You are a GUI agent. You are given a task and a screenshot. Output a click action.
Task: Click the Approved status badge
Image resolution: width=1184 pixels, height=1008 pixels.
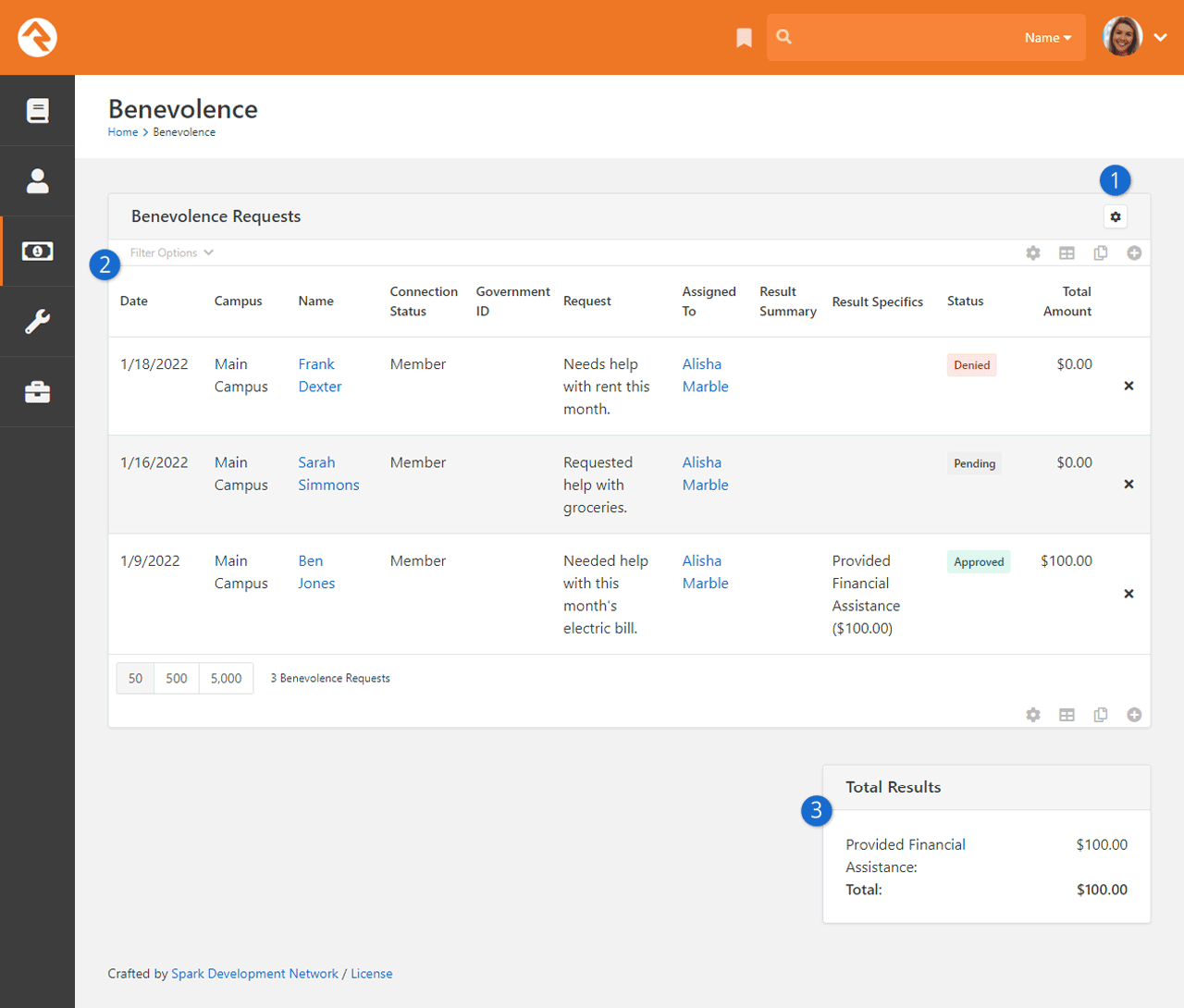point(979,562)
